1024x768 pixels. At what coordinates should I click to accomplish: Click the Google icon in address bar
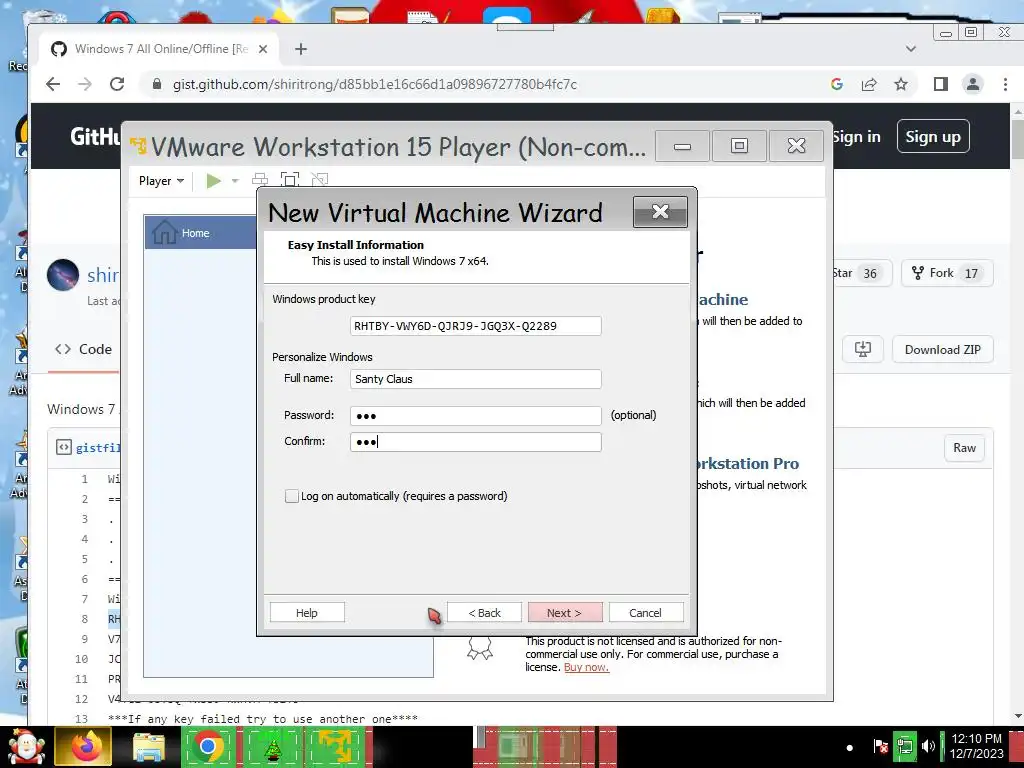[837, 84]
